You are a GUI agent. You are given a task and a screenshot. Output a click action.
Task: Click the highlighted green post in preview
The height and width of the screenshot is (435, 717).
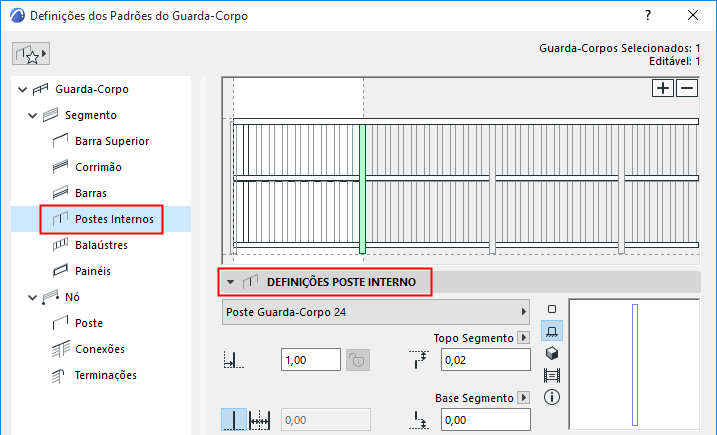(362, 189)
